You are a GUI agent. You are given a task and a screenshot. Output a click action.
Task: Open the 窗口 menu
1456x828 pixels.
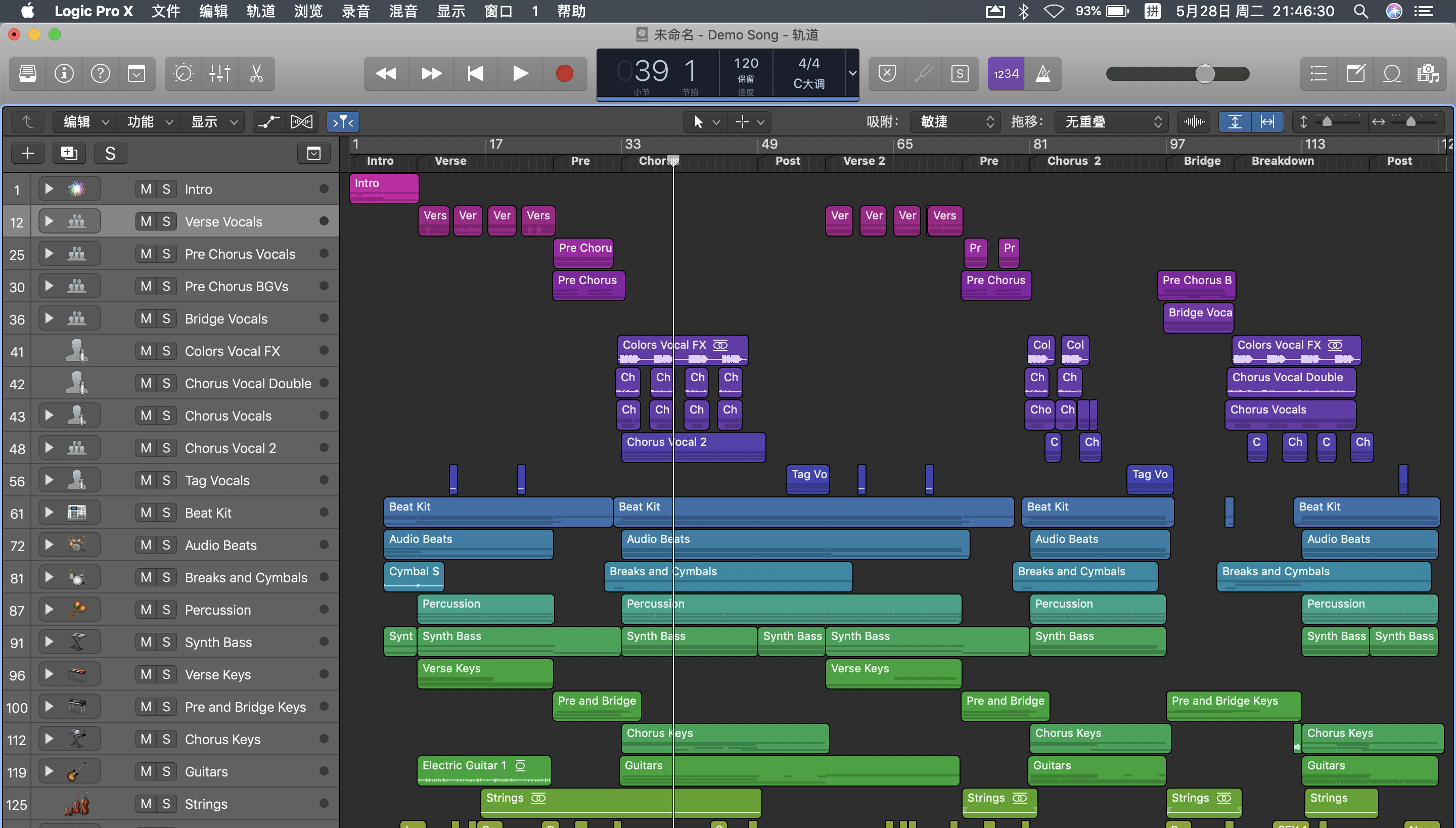[x=498, y=11]
